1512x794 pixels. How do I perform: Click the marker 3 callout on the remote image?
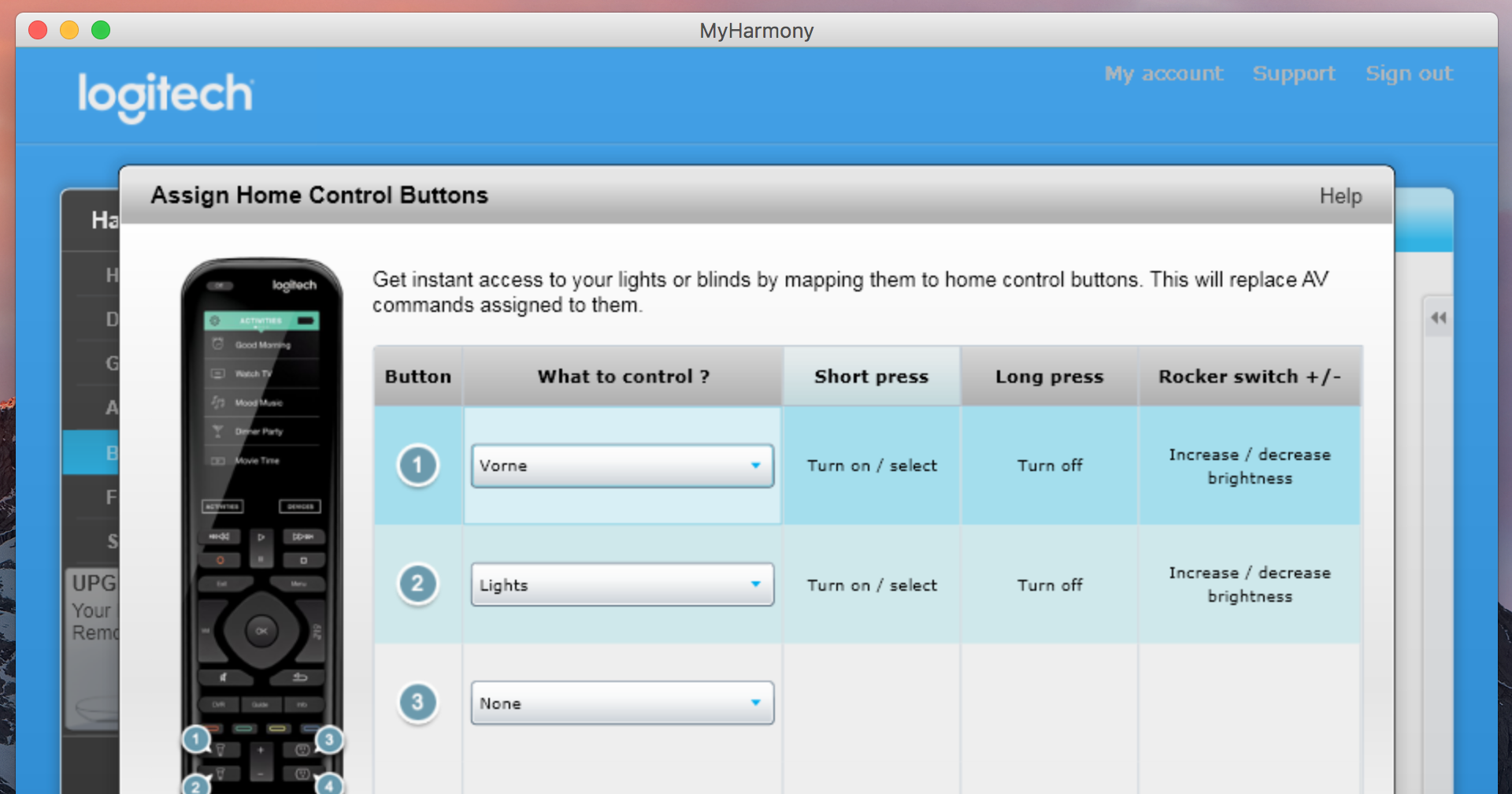pyautogui.click(x=329, y=739)
